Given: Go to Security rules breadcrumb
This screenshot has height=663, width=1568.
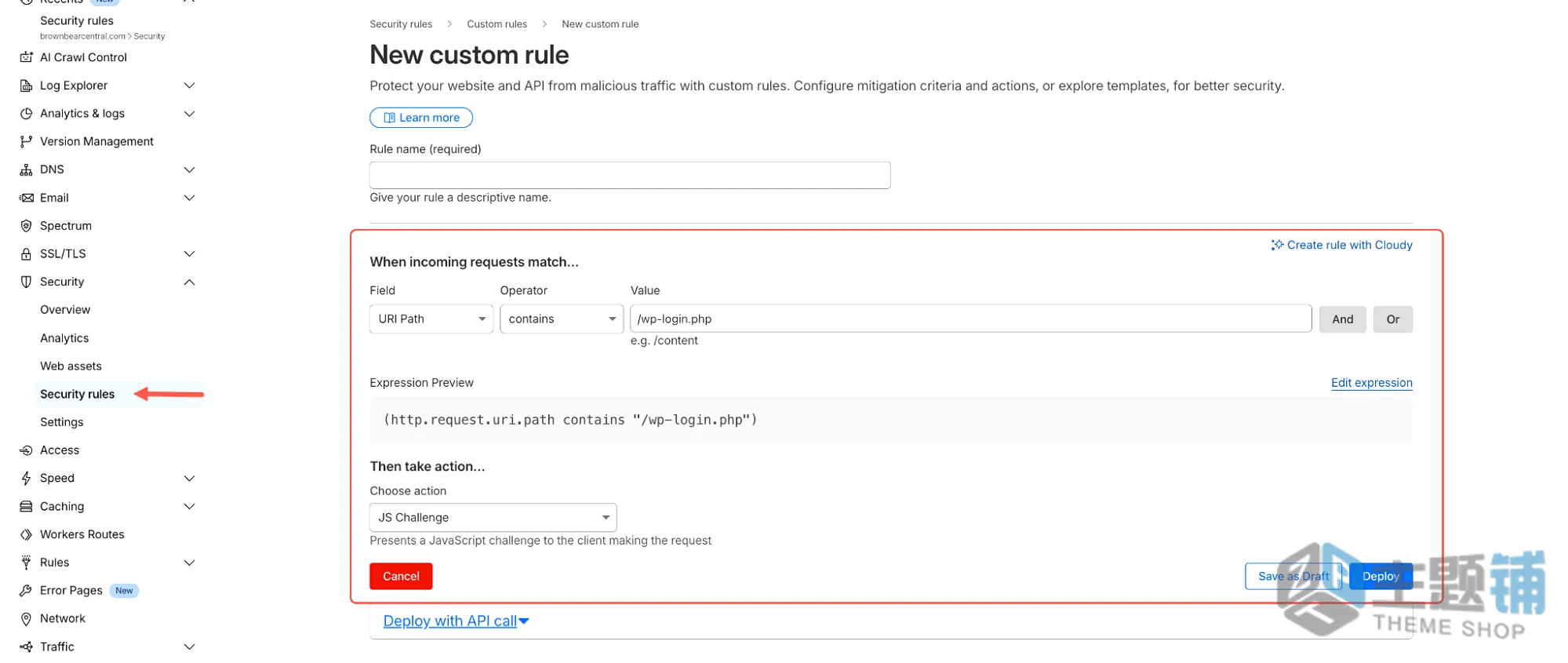Looking at the screenshot, I should click(x=401, y=24).
